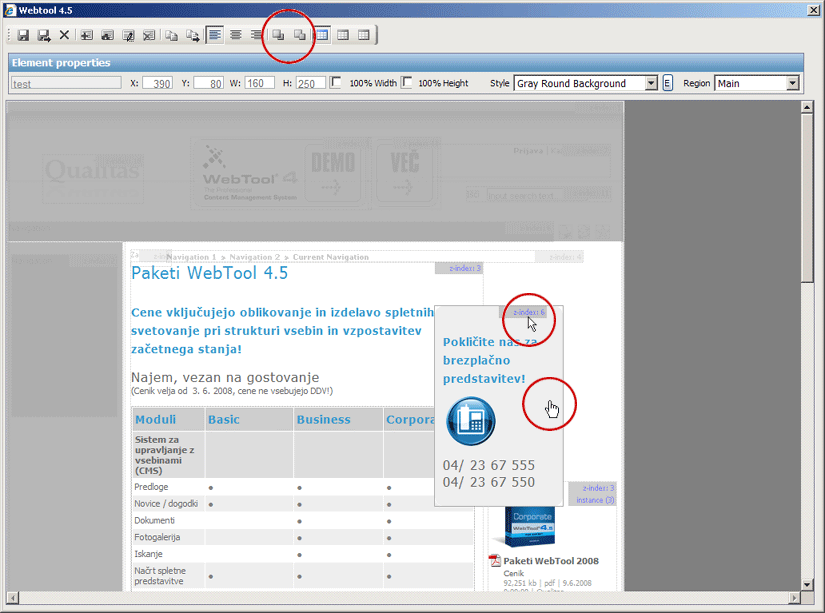825x613 pixels.
Task: Click the W width input field
Action: (x=259, y=84)
